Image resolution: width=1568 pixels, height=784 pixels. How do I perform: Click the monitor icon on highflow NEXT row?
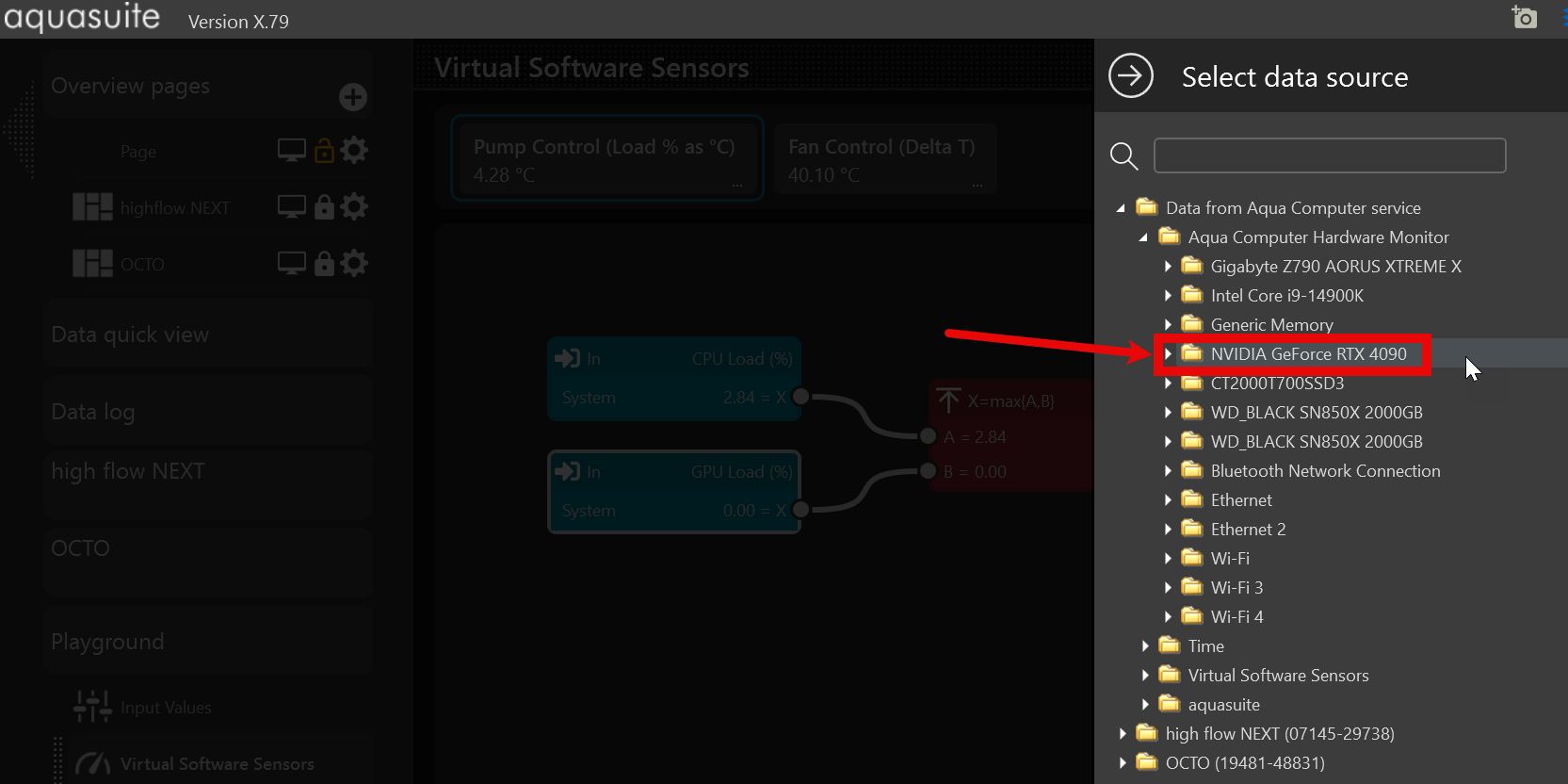coord(291,207)
